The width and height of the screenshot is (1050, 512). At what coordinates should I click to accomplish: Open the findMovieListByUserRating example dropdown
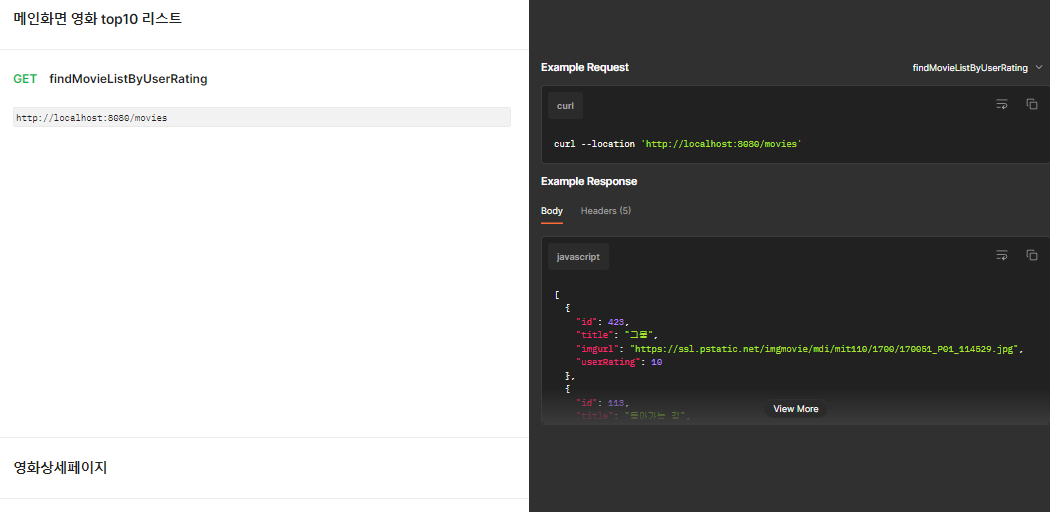pos(977,68)
